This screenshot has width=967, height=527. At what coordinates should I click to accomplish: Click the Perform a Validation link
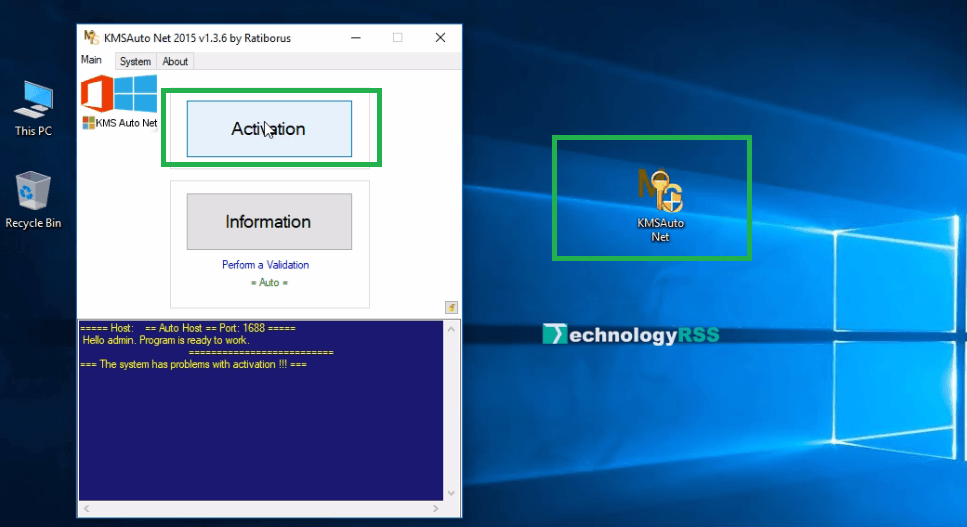[265, 265]
